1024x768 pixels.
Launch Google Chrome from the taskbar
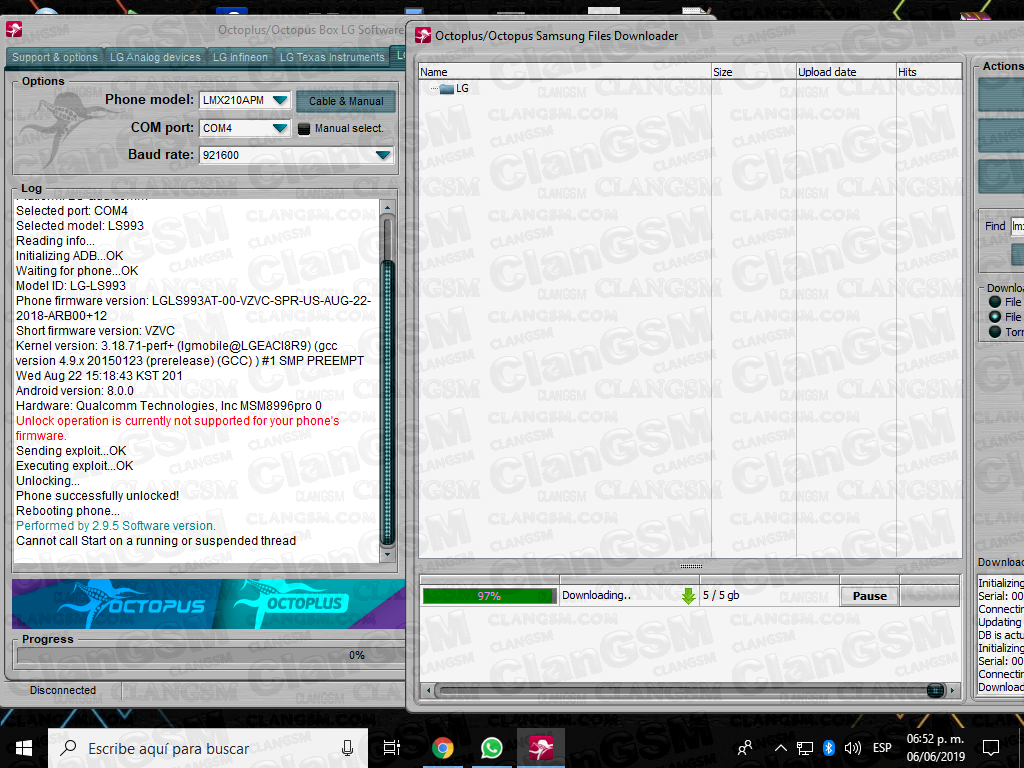click(x=443, y=748)
